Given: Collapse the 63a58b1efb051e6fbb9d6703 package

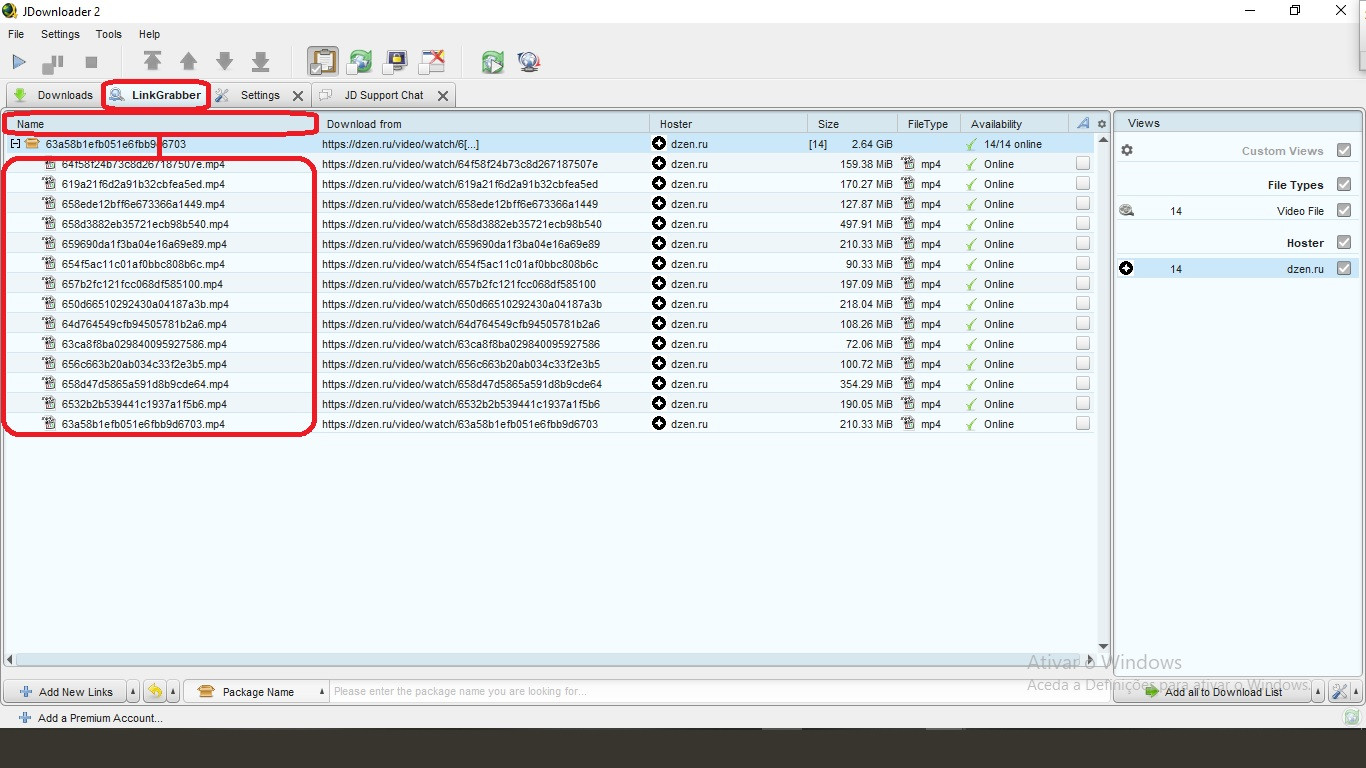Looking at the screenshot, I should (16, 144).
